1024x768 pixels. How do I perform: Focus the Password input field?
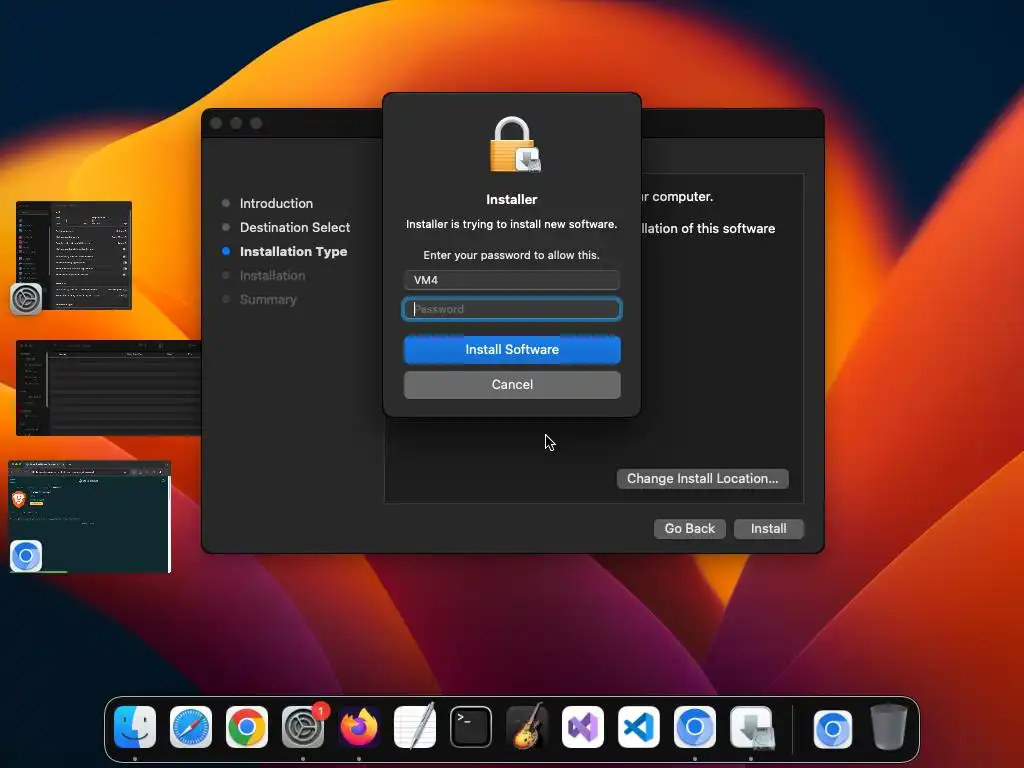[x=512, y=309]
